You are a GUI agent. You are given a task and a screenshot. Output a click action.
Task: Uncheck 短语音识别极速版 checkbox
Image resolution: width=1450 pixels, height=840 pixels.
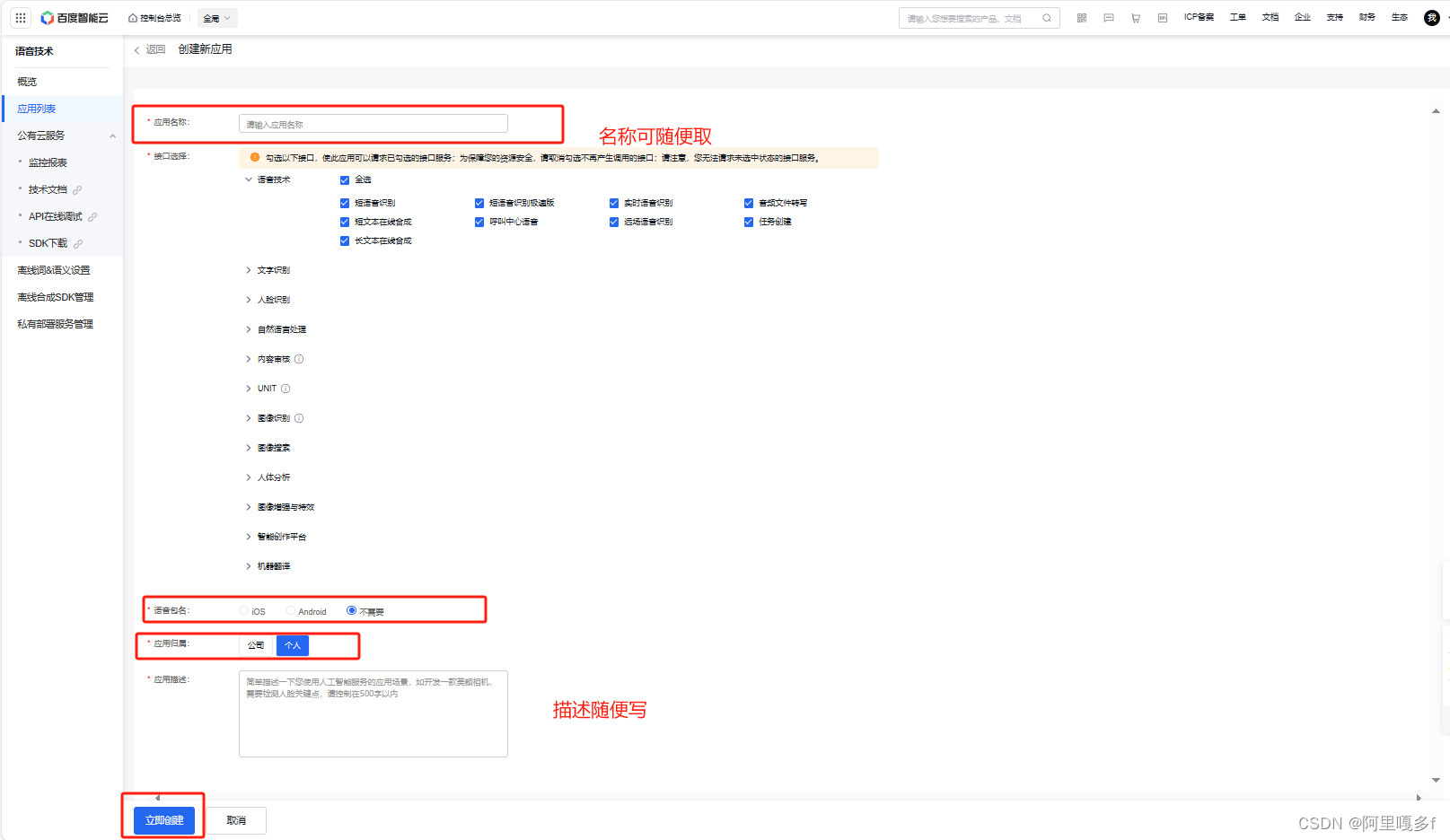point(479,204)
